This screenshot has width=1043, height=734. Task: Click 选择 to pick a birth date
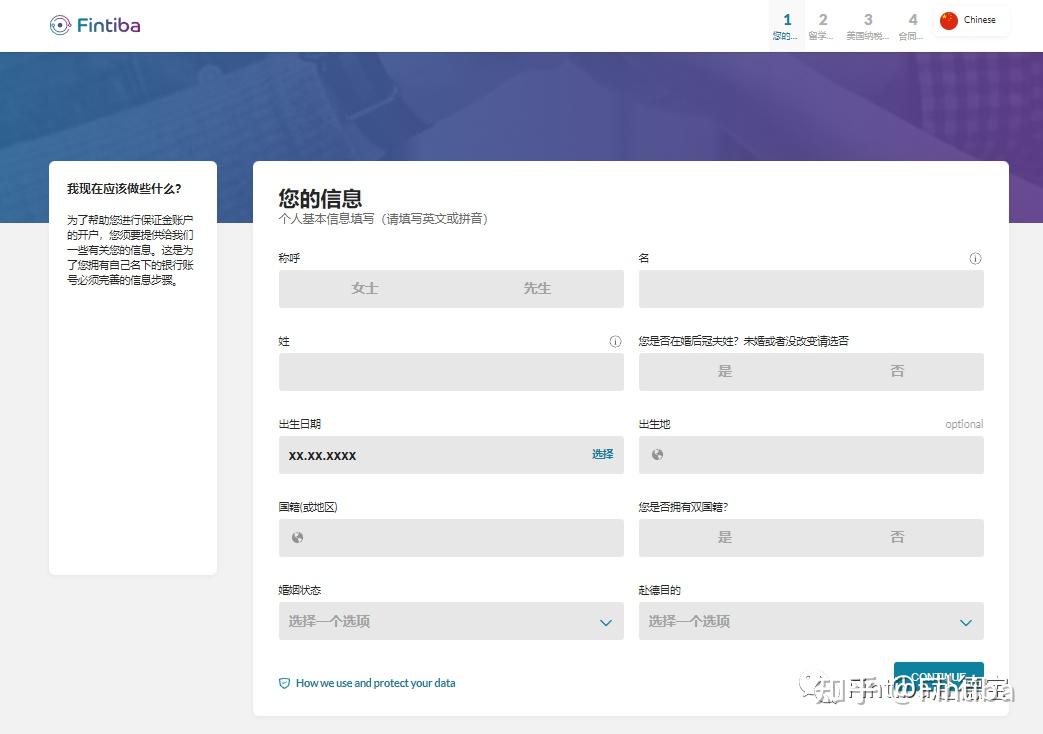601,455
